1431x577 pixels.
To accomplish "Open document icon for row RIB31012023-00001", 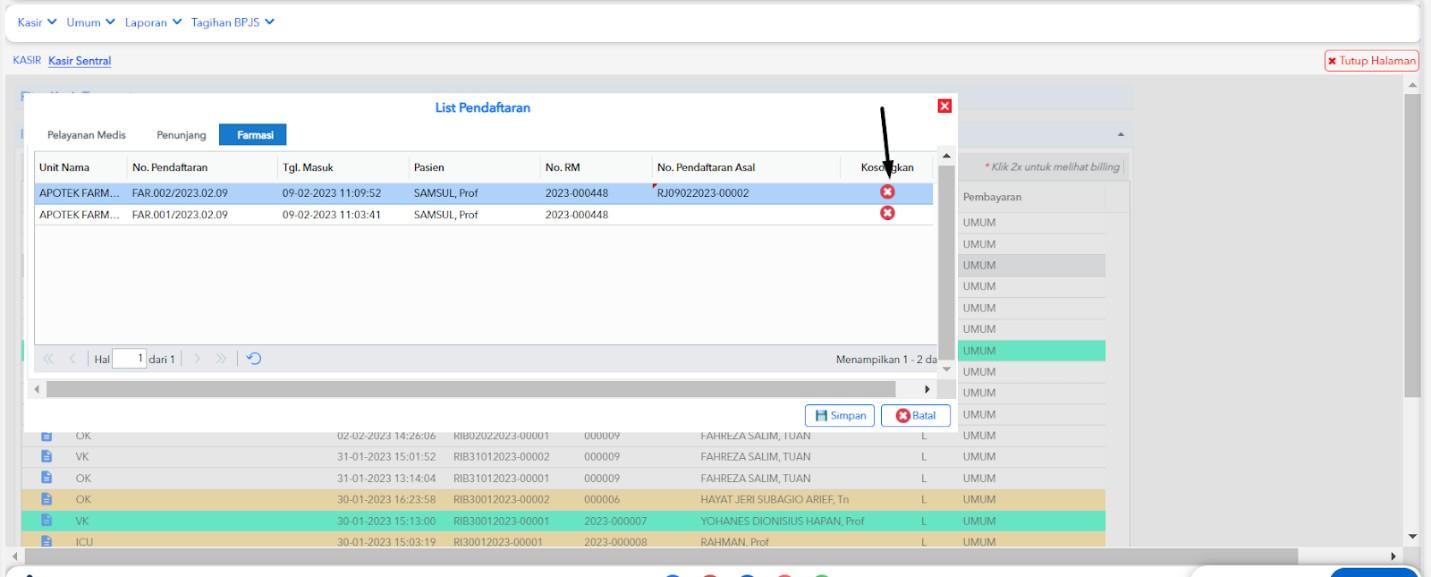I will click(46, 478).
